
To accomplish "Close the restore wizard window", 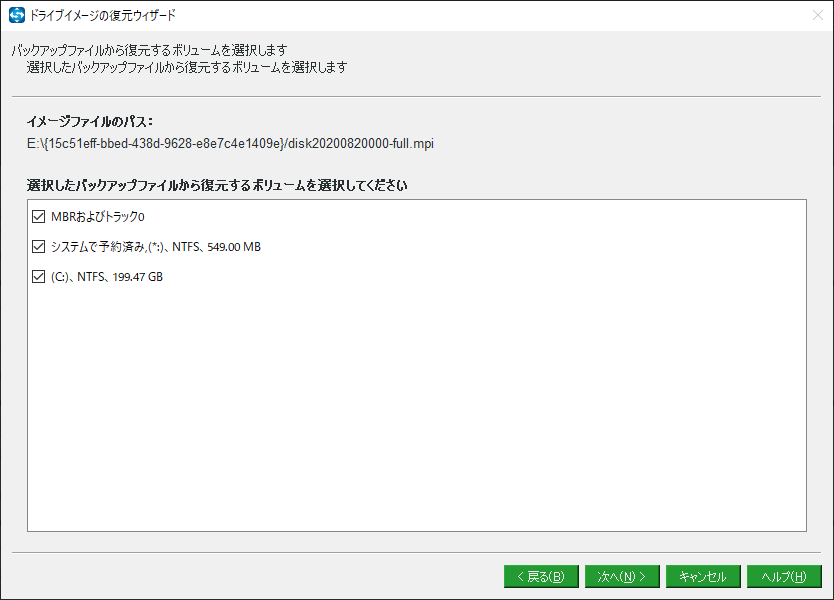I will coord(818,15).
